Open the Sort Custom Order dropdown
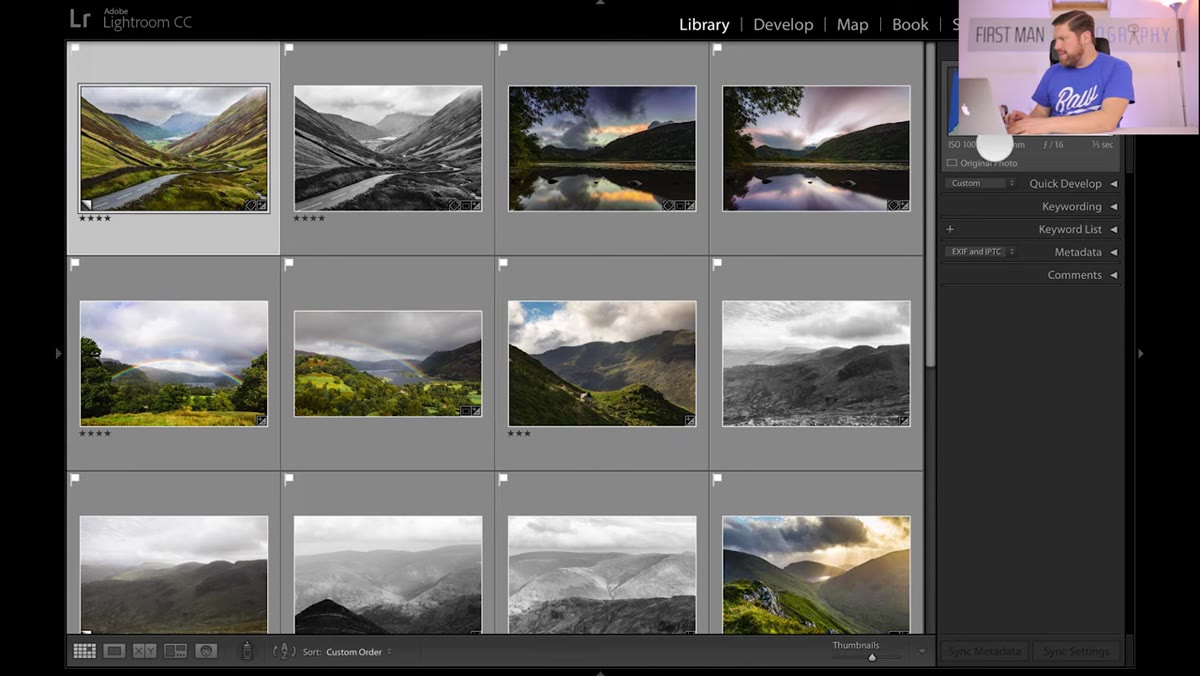Viewport: 1200px width, 676px height. [x=358, y=652]
